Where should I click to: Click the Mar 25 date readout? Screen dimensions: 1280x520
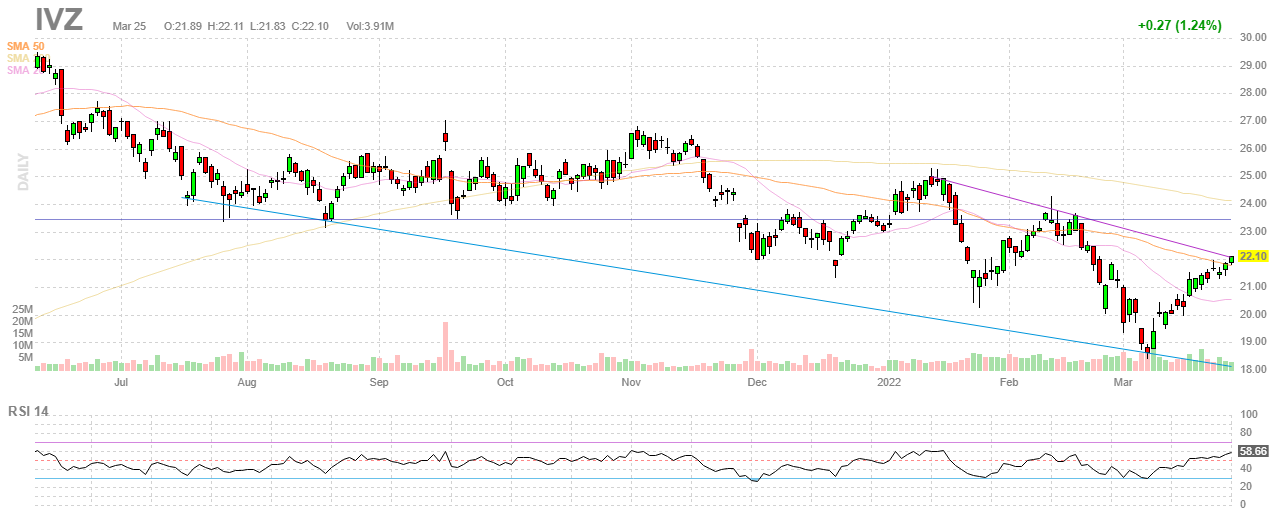pos(130,25)
